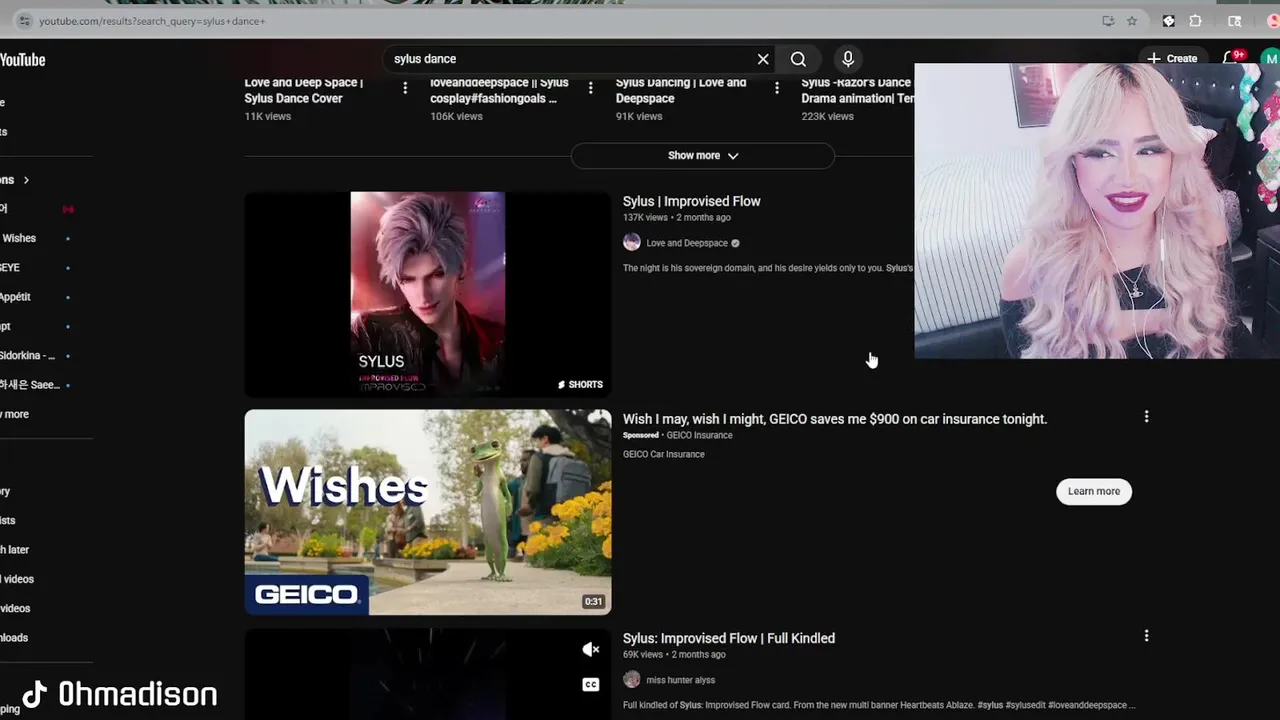Clear the search box with the X icon
Image resolution: width=1280 pixels, height=720 pixels.
(x=763, y=59)
